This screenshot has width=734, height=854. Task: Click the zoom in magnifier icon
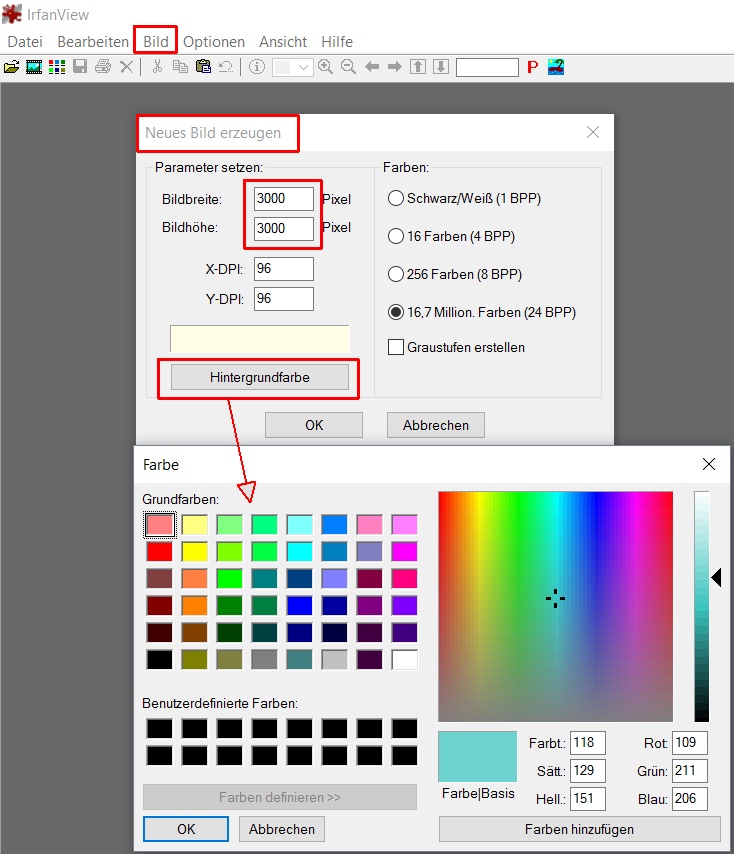[x=325, y=67]
